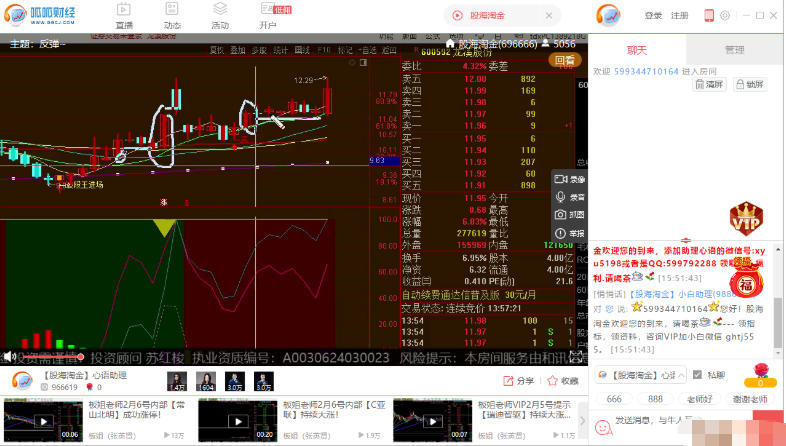Play the 常山北明 成功涨停 video thumbnail
This screenshot has height=446, width=786.
coord(44,420)
